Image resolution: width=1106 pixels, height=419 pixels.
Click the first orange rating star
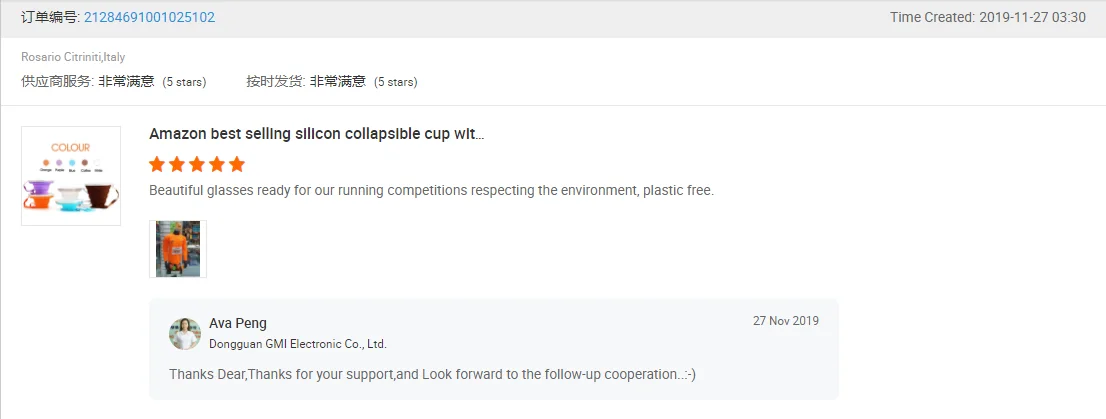(x=157, y=164)
